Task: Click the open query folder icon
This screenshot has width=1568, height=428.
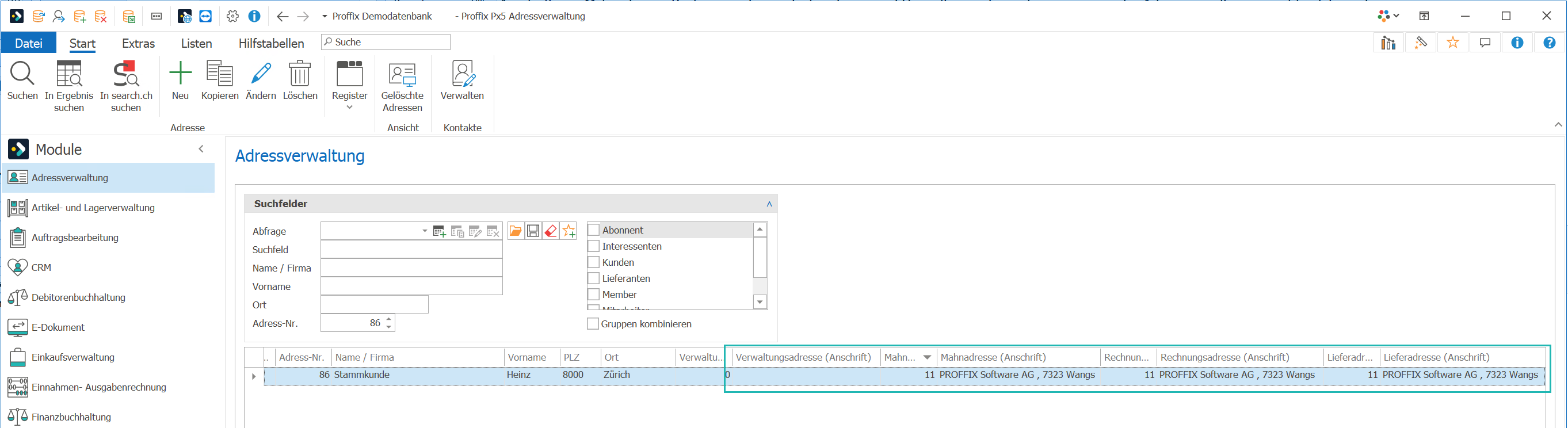Action: (516, 231)
